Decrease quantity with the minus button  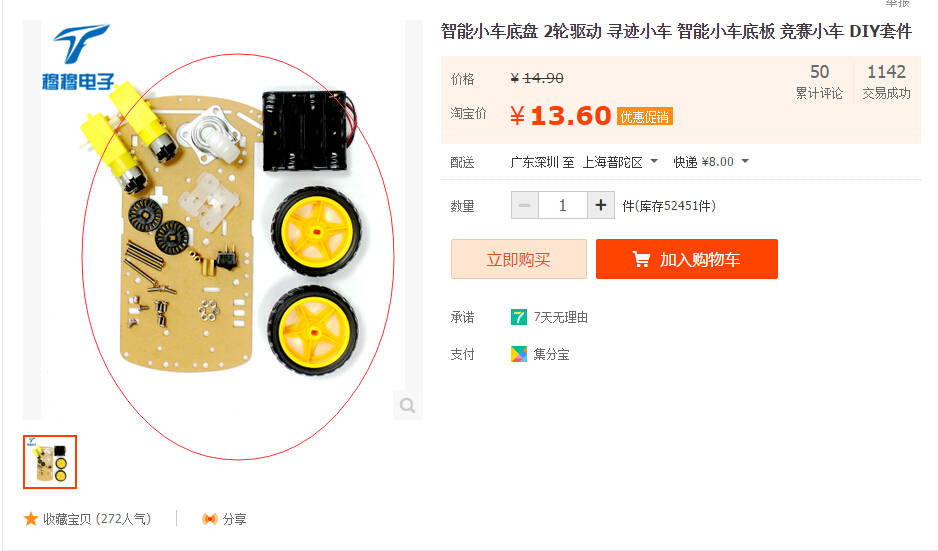pos(525,206)
